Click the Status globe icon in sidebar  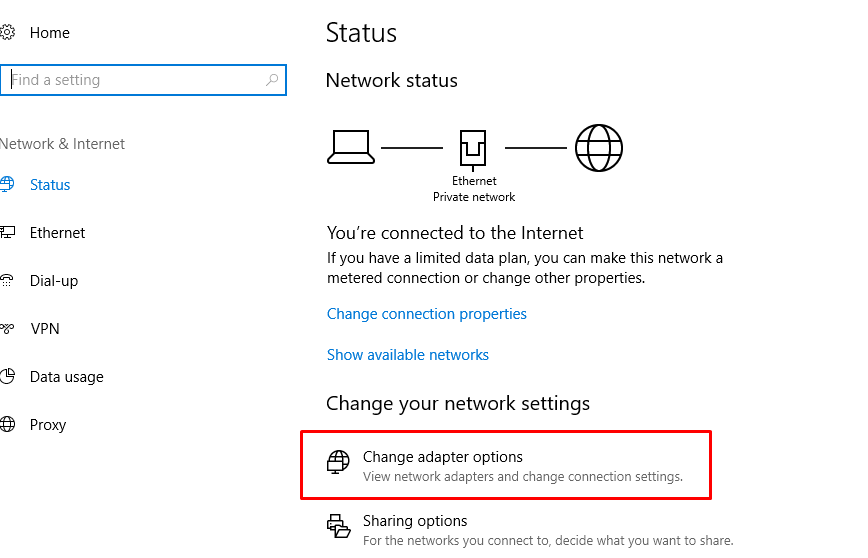pyautogui.click(x=7, y=185)
